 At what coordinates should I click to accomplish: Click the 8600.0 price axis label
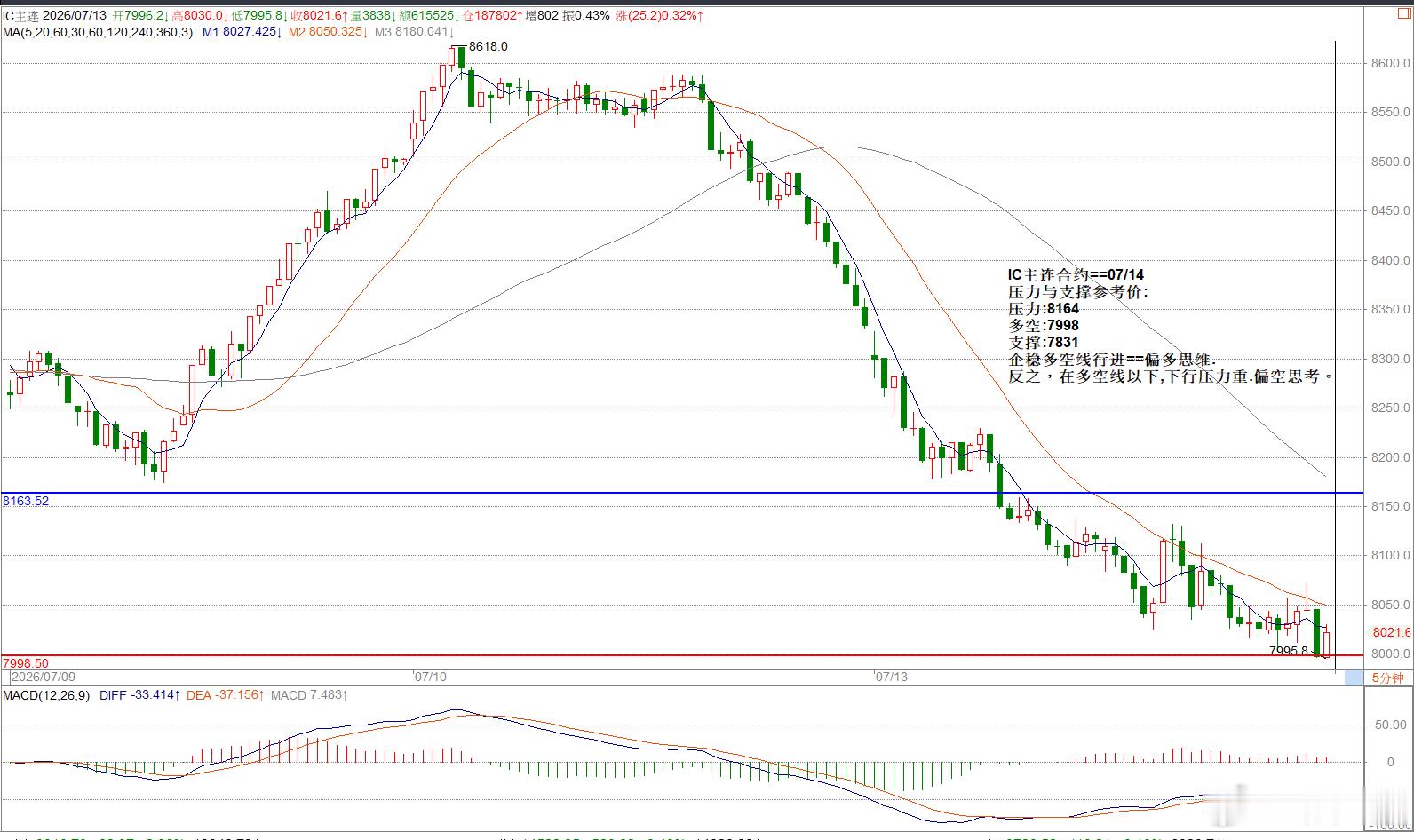[1390, 63]
